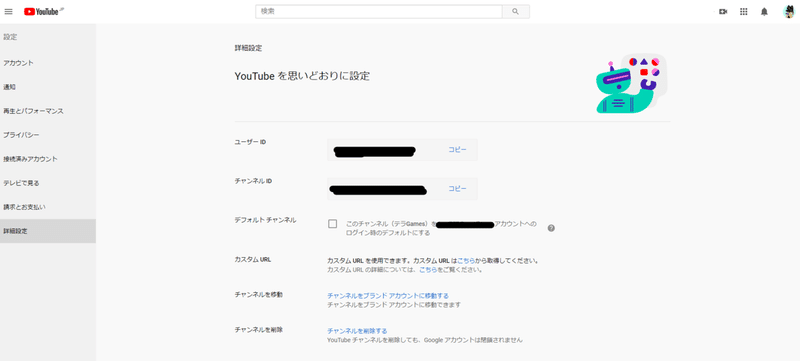800x361 pixels.
Task: Click first こちら link to get custom URL
Action: coord(466,261)
